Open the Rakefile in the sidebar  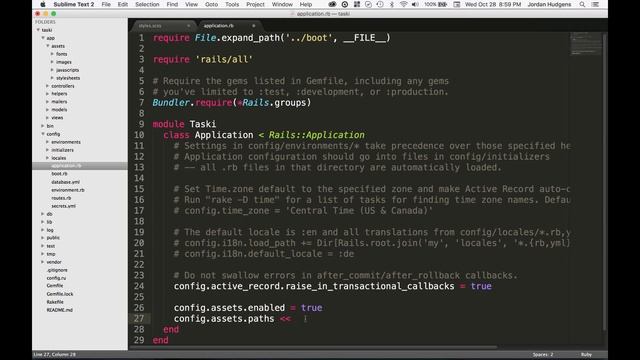tap(55, 302)
